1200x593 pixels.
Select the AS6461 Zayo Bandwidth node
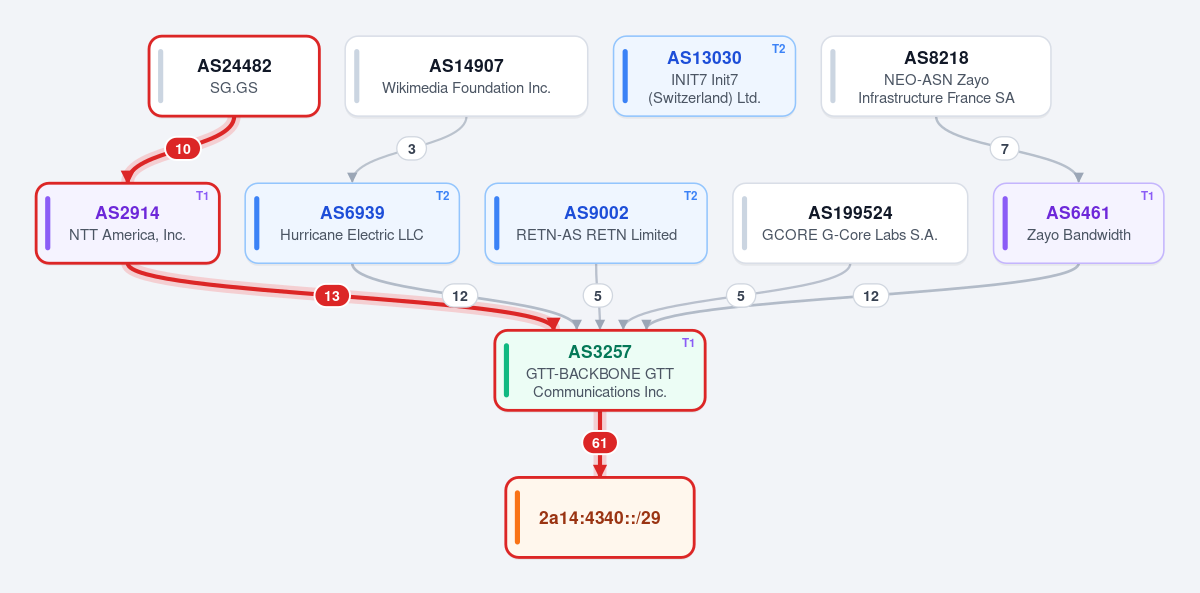click(x=1078, y=223)
